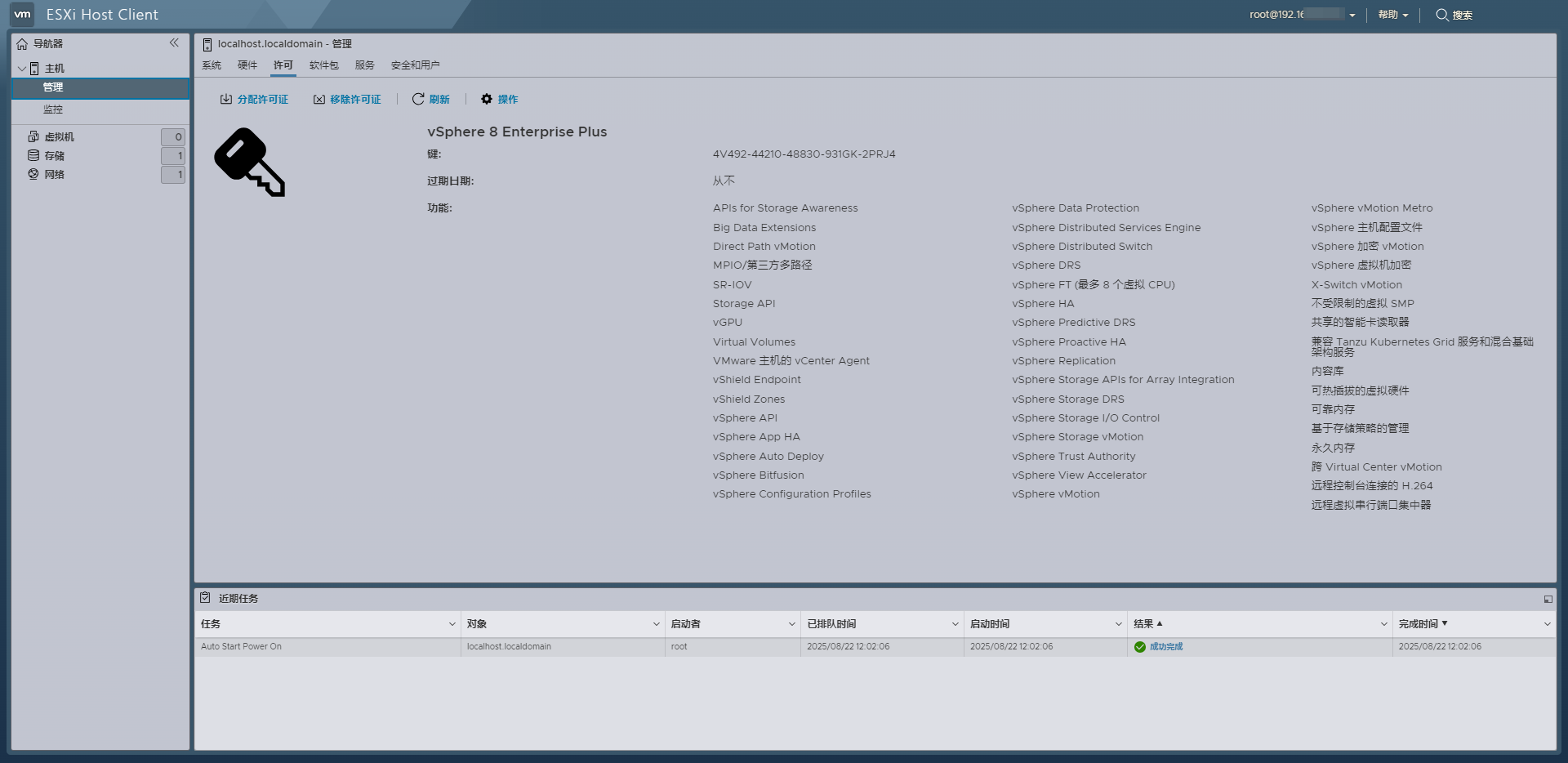This screenshot has width=1568, height=763.
Task: Click the 移除许可证 icon to remove license
Action: tap(319, 98)
